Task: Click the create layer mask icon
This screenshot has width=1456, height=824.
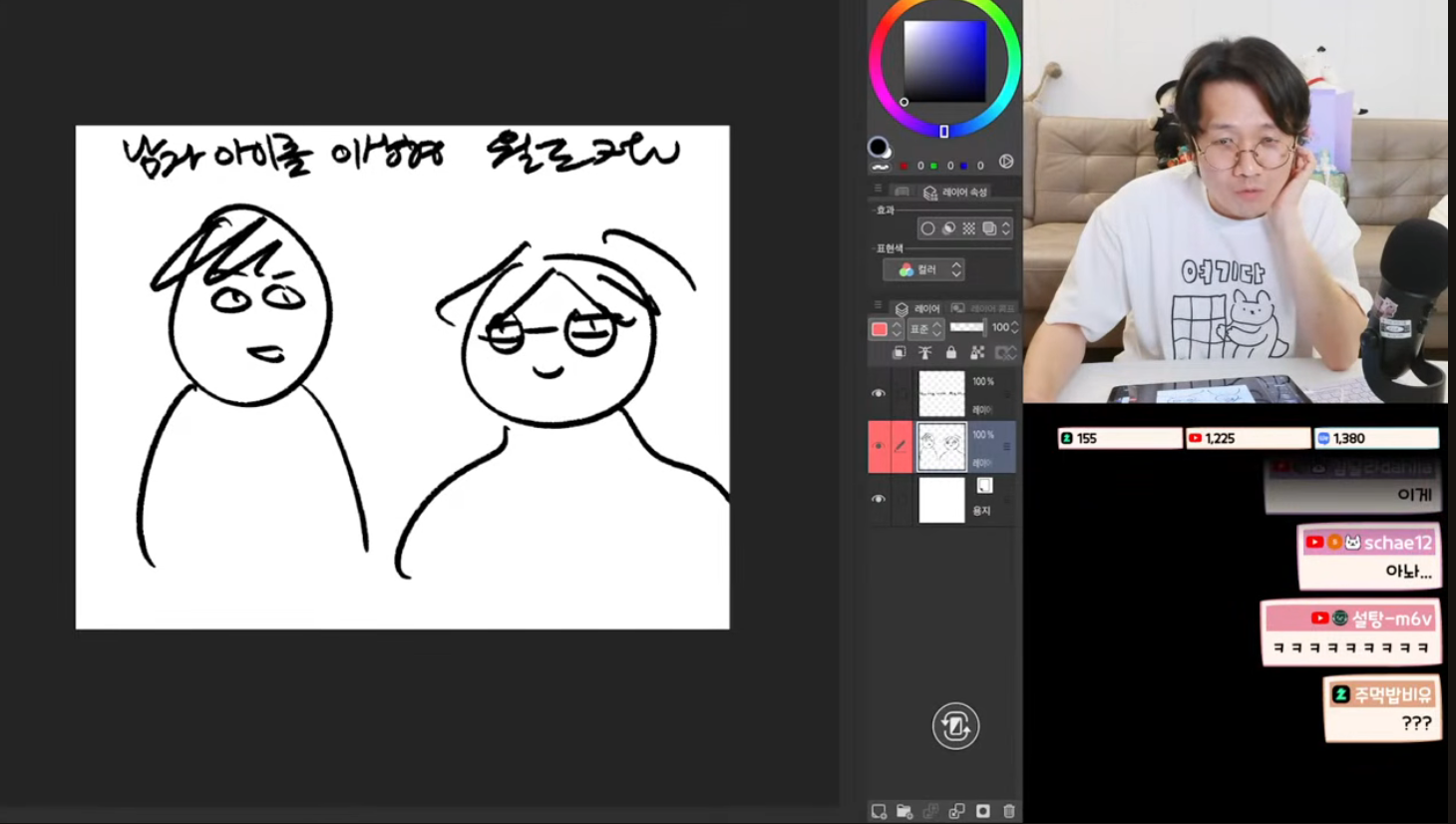Action: [982, 811]
